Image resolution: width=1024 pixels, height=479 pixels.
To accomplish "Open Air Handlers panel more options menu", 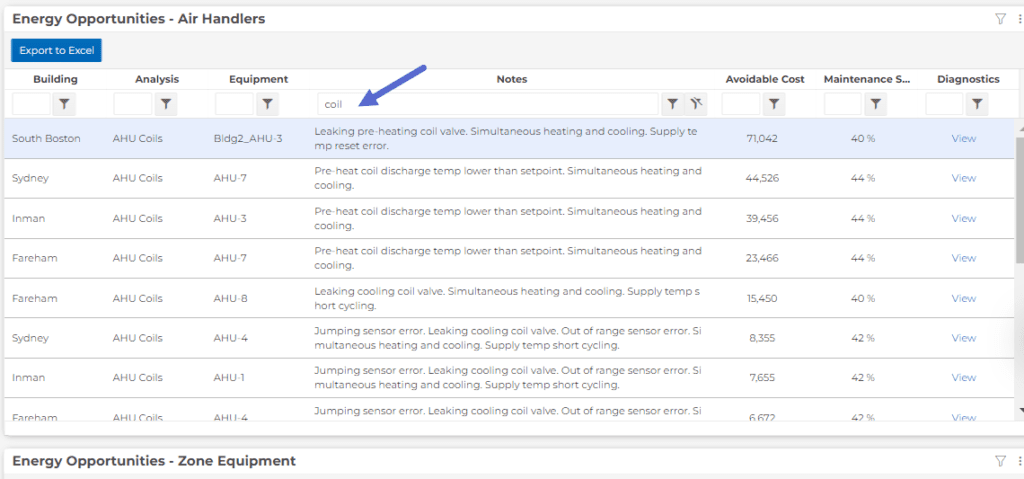I will (1019, 19).
